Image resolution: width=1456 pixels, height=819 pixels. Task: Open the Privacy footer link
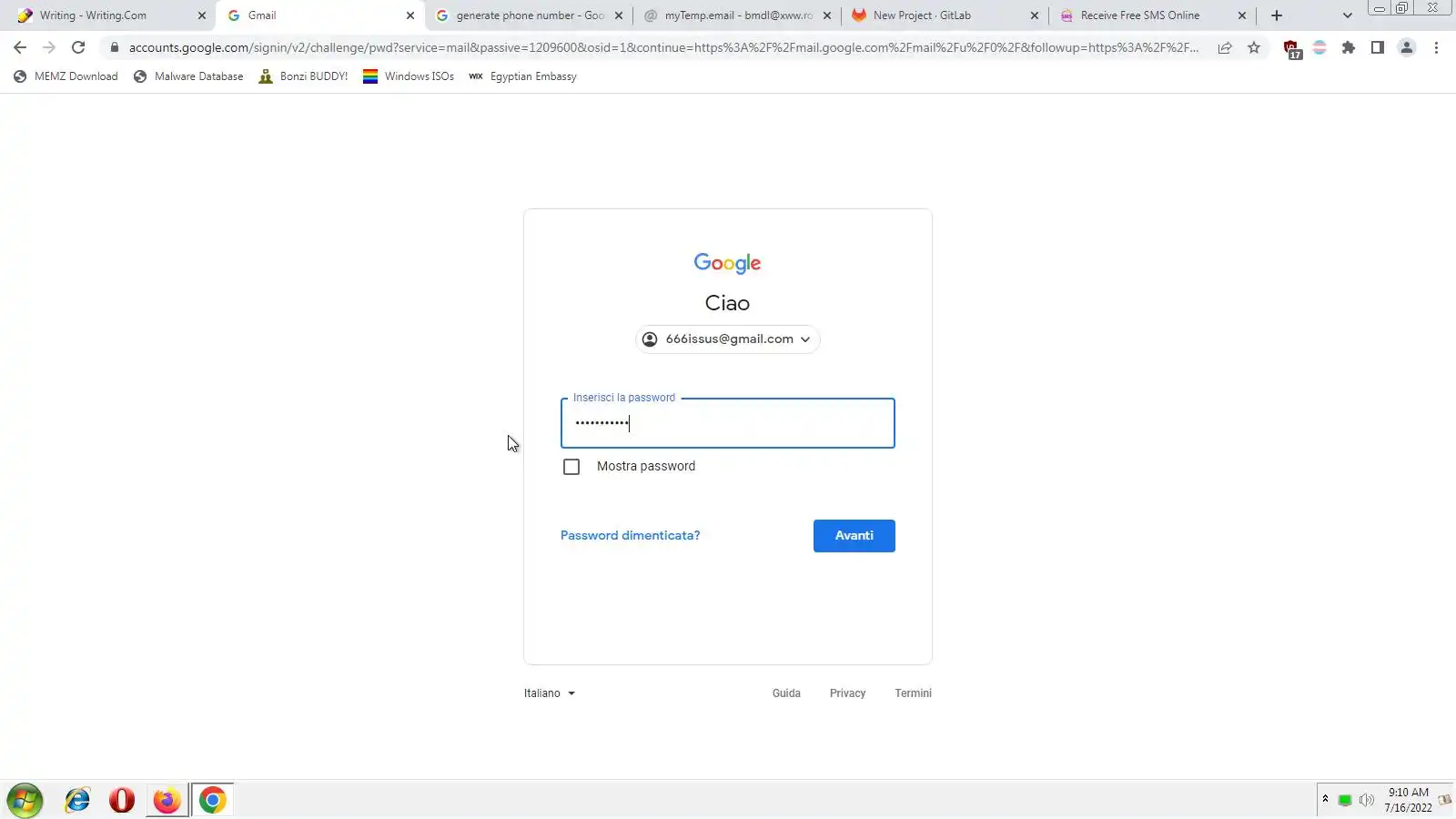coord(847,693)
